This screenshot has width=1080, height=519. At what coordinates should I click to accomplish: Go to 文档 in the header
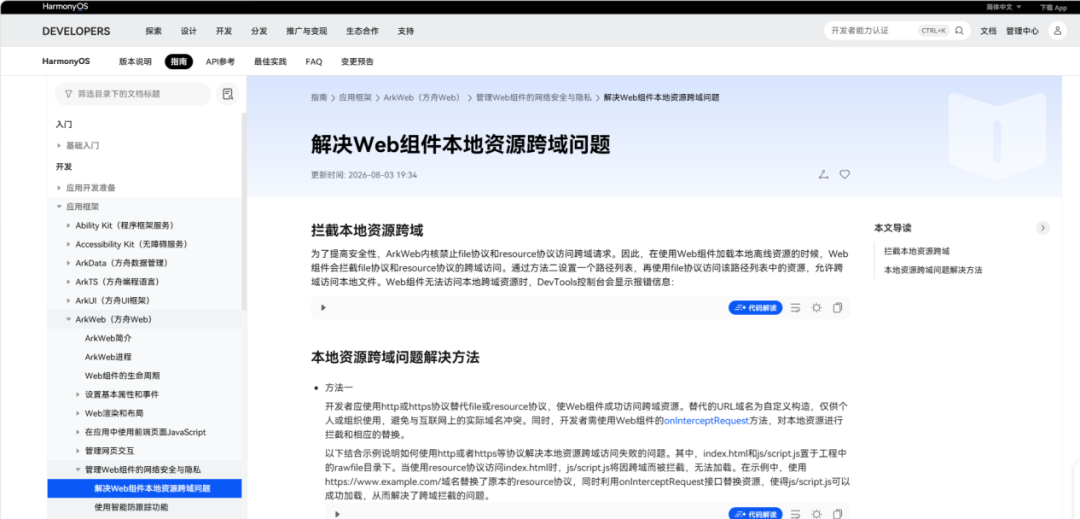coord(988,31)
